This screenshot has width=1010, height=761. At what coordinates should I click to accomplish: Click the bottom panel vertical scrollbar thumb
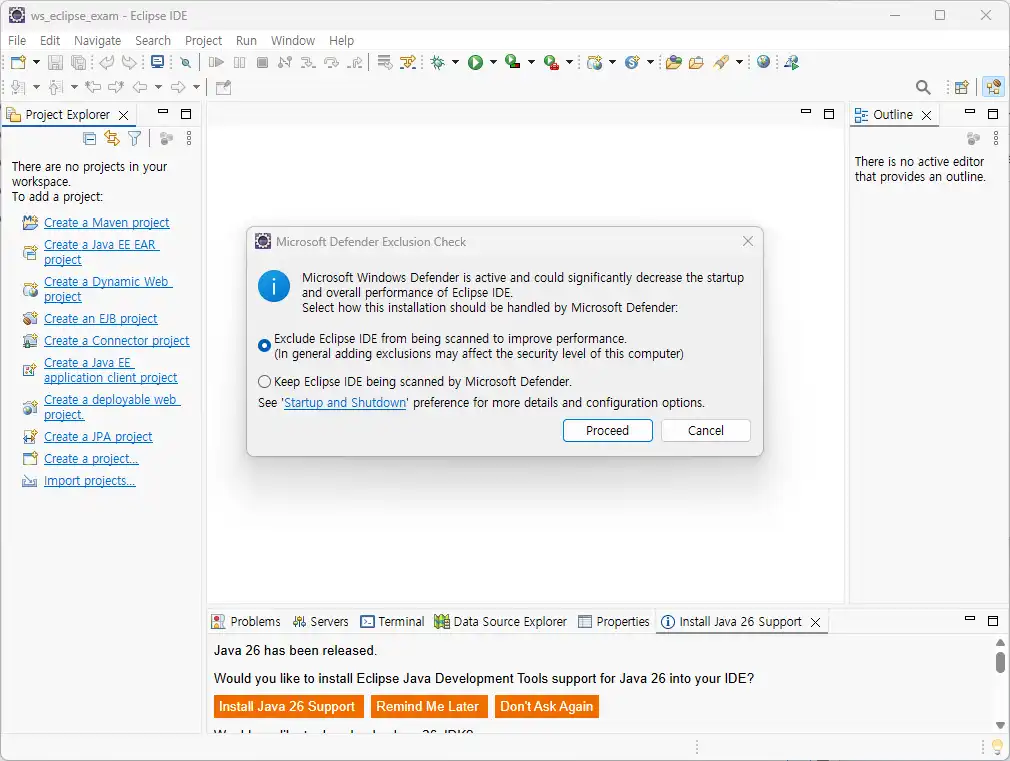1000,662
